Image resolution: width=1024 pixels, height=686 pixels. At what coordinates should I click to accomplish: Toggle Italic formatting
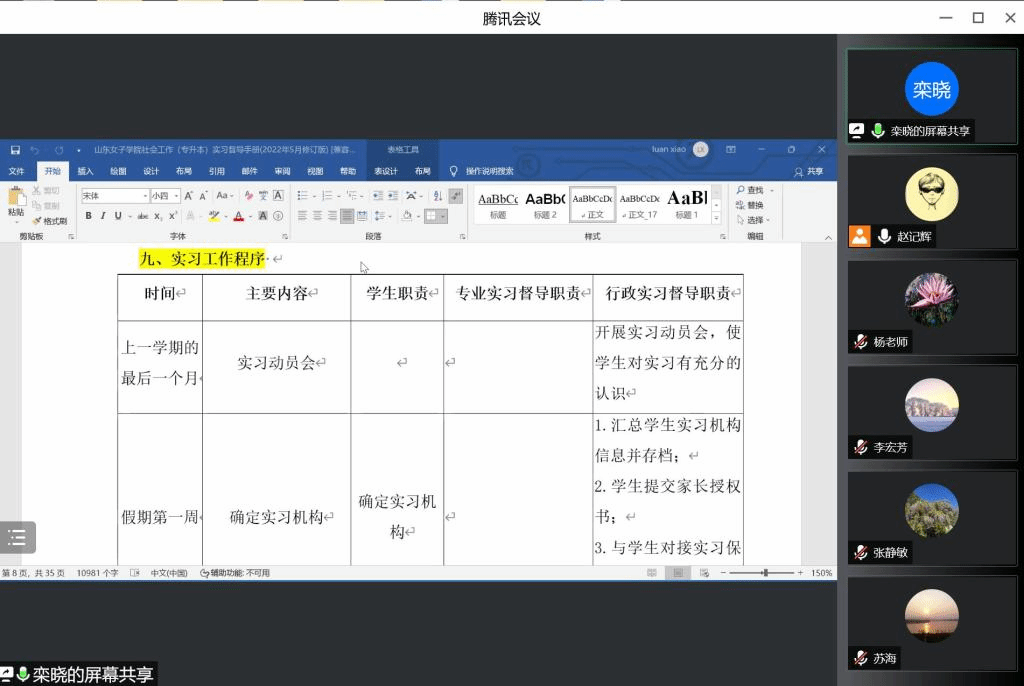103,216
